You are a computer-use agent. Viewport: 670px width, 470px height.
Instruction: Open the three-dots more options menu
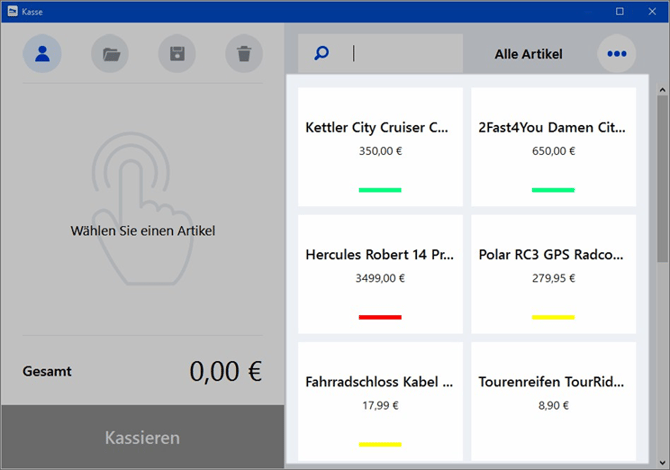[616, 53]
